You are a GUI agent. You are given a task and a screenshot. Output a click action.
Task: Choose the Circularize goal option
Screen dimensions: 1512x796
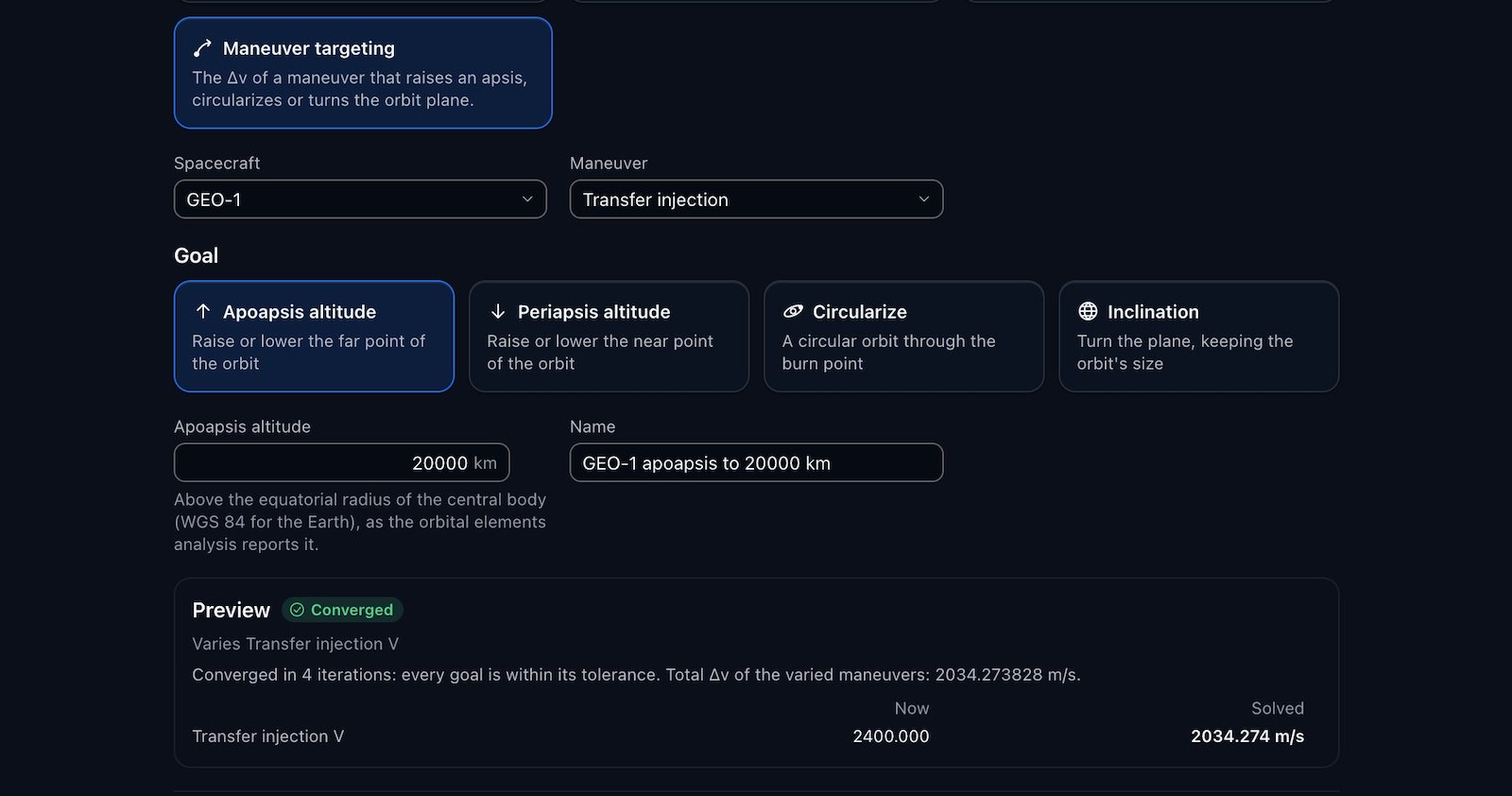tap(903, 336)
